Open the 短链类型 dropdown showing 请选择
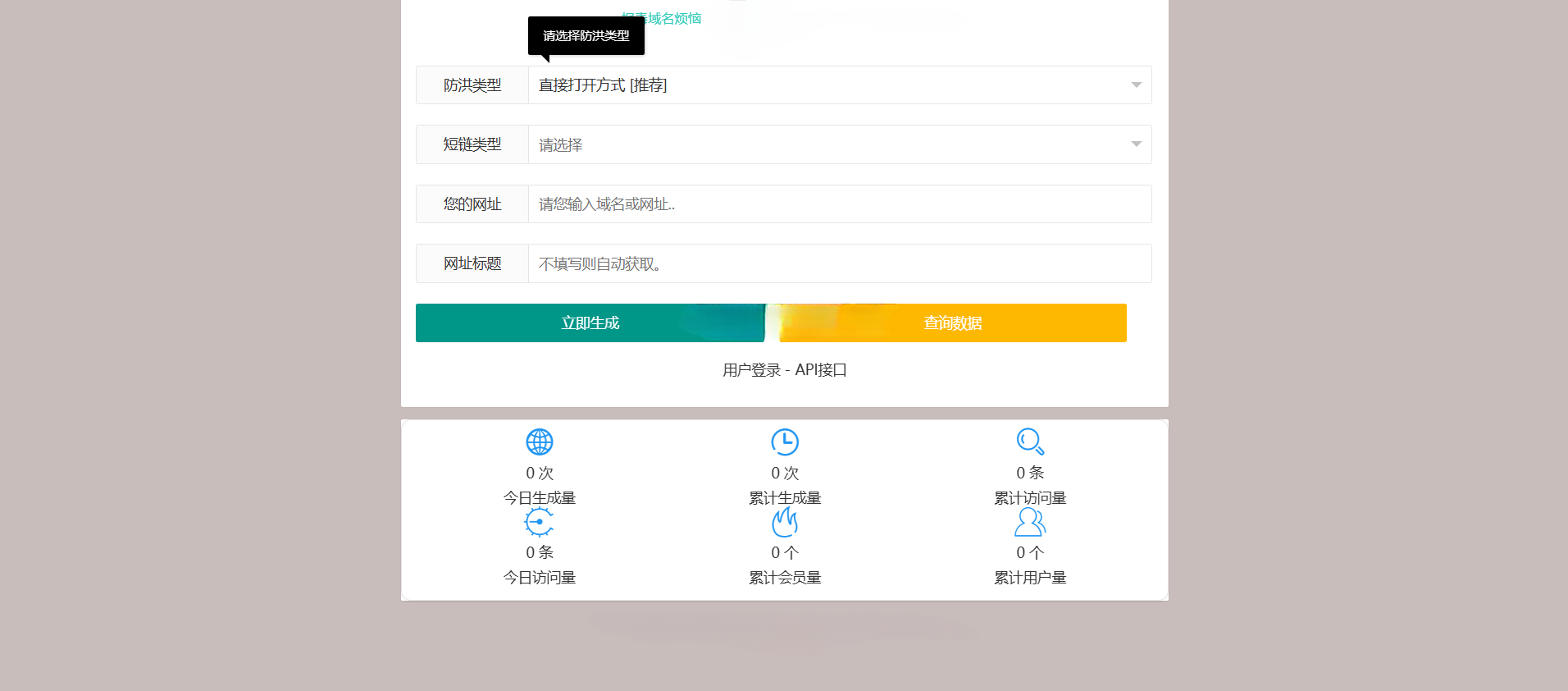Image resolution: width=1568 pixels, height=691 pixels. click(x=828, y=145)
